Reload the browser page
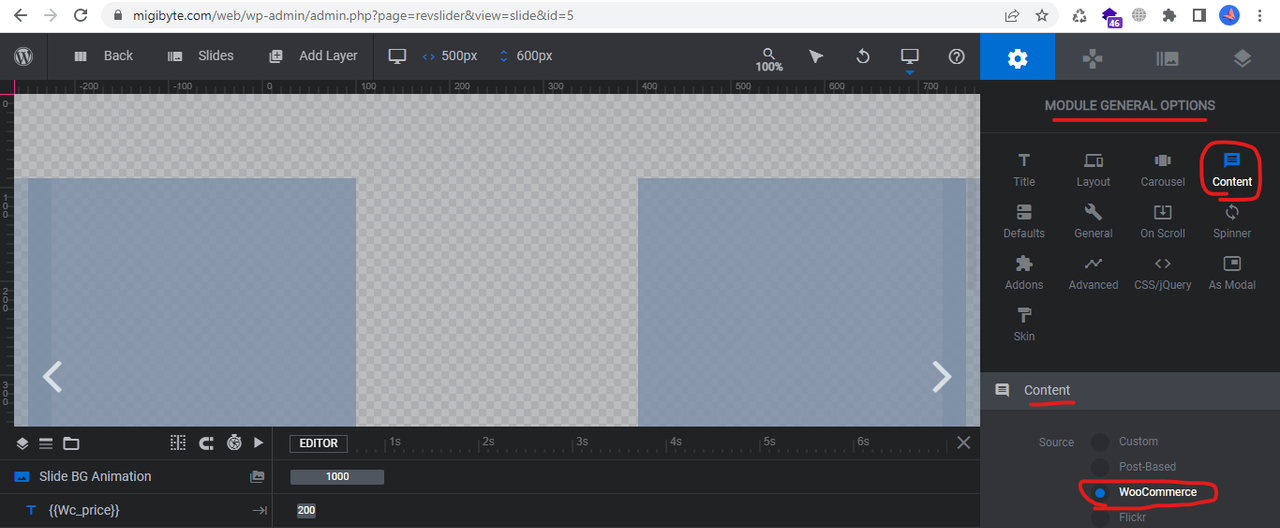Screen dimensions: 1280x528 tap(82, 16)
